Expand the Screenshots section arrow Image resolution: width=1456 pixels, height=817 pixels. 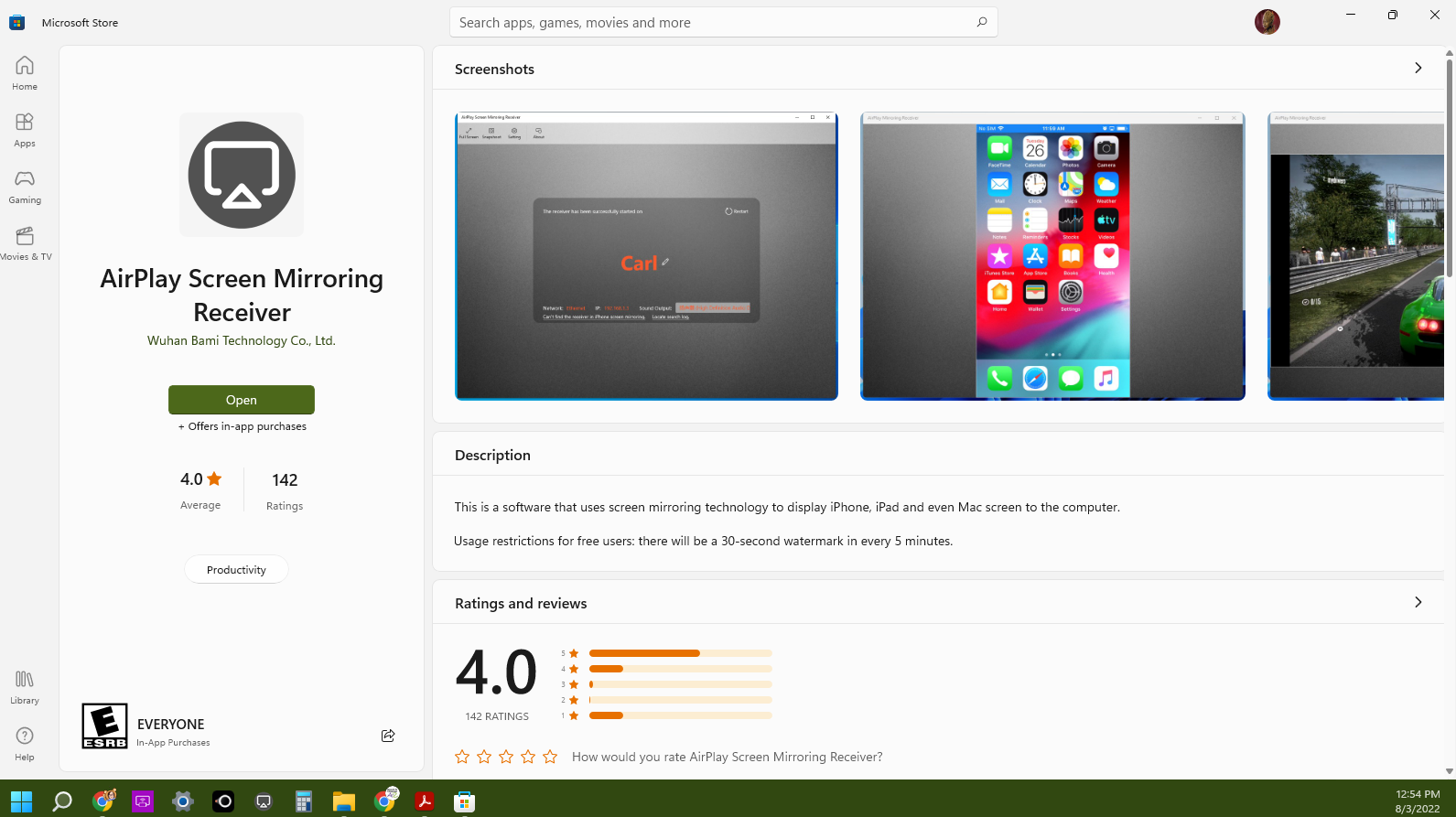[x=1418, y=68]
